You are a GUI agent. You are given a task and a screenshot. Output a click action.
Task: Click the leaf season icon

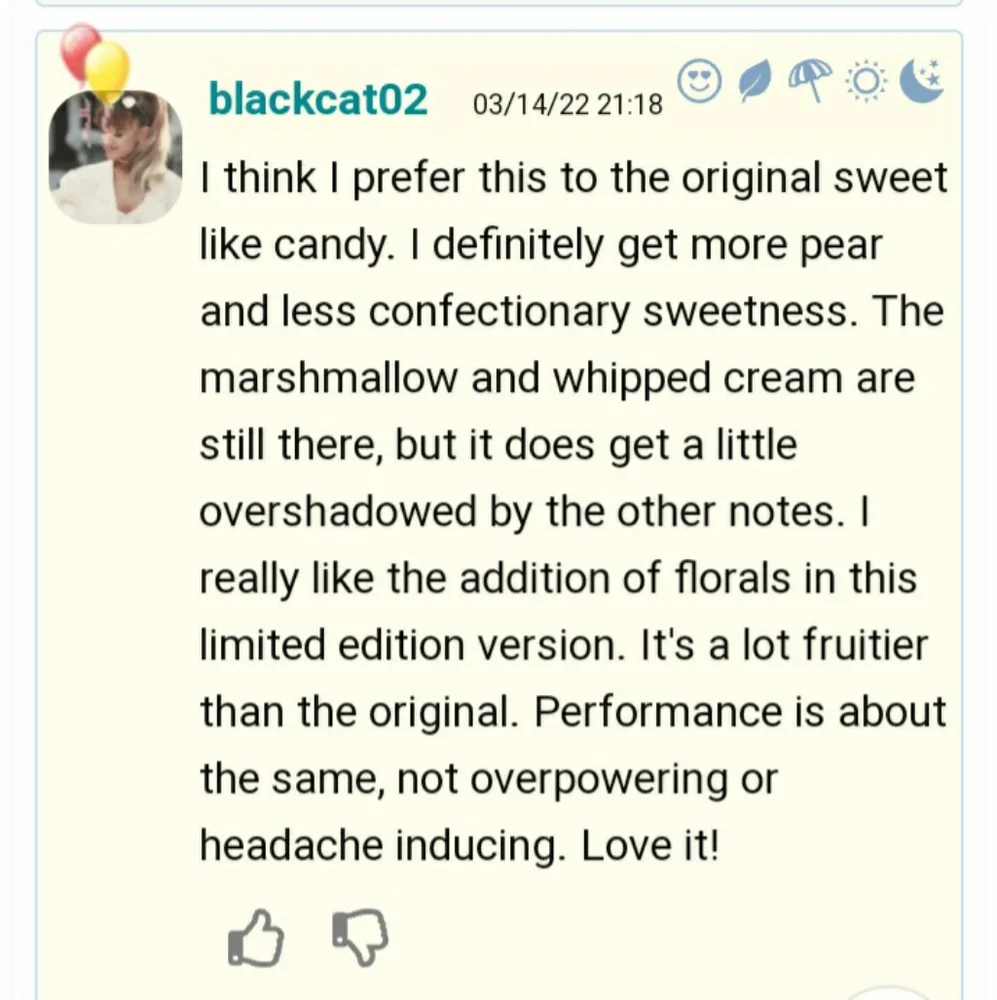[755, 83]
